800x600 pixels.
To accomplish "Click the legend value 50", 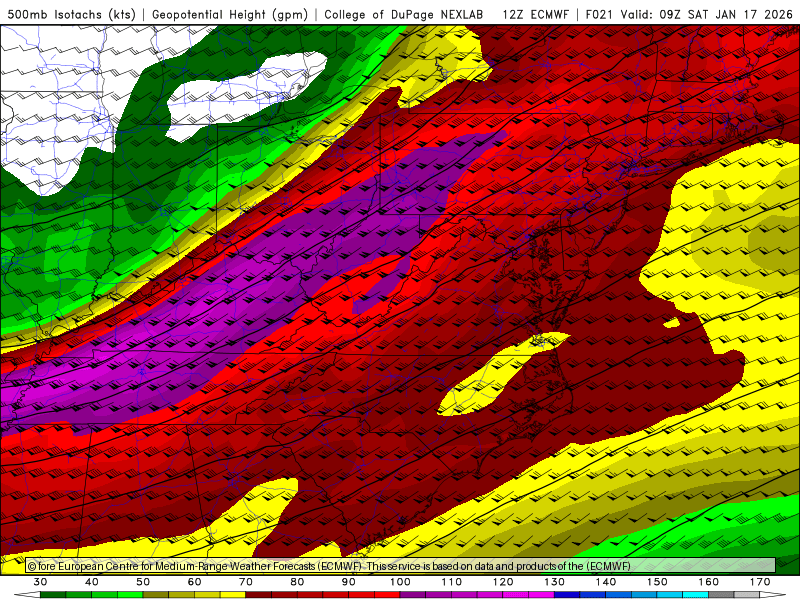I will pos(143,582).
